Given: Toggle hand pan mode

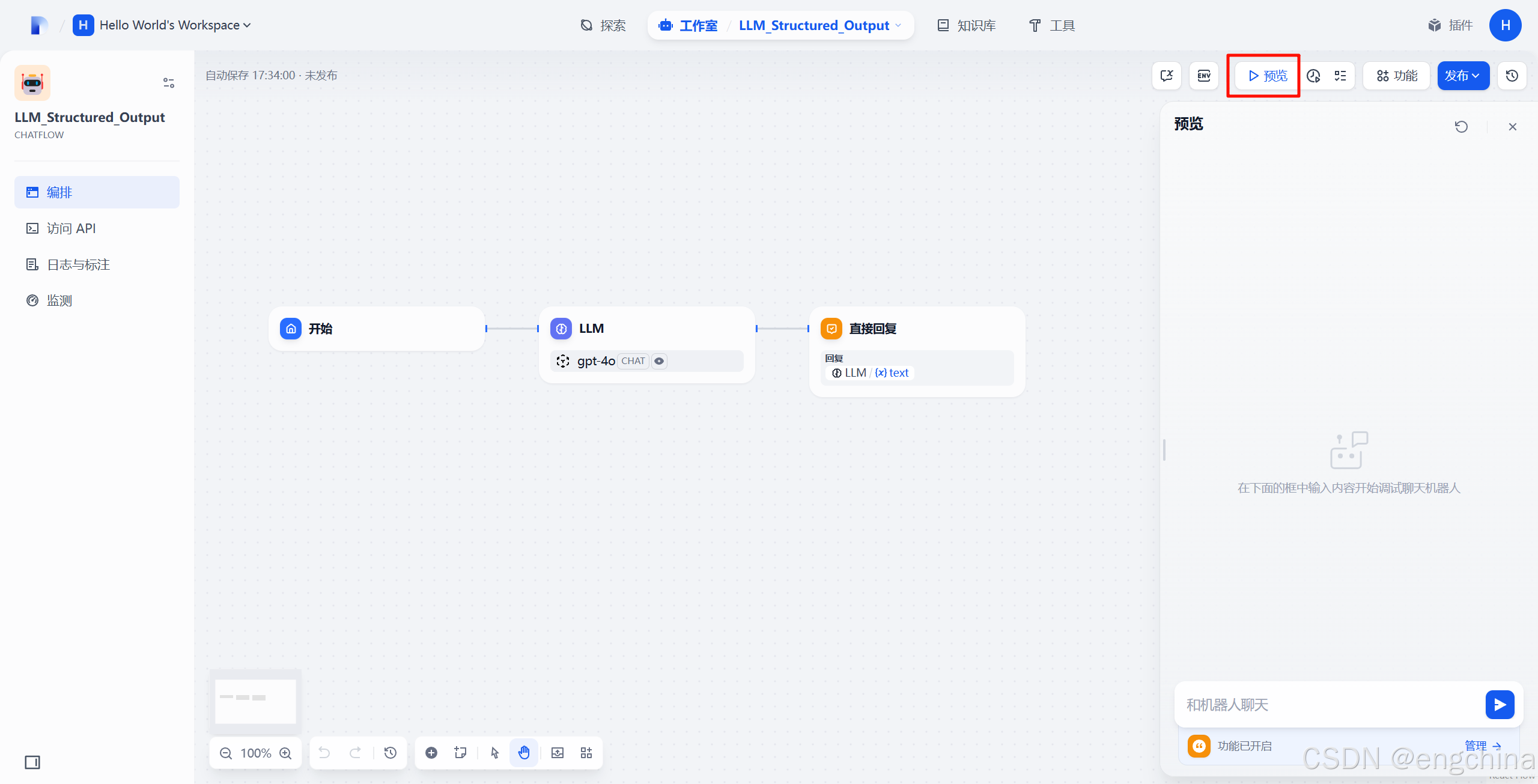Looking at the screenshot, I should point(524,753).
